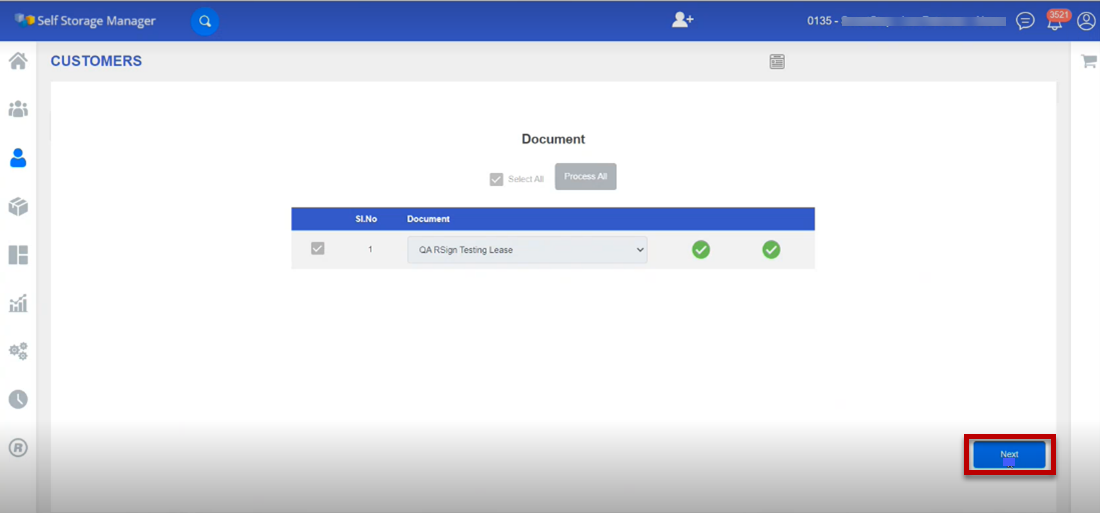Click the Self Storage Manager logo

click(x=85, y=20)
